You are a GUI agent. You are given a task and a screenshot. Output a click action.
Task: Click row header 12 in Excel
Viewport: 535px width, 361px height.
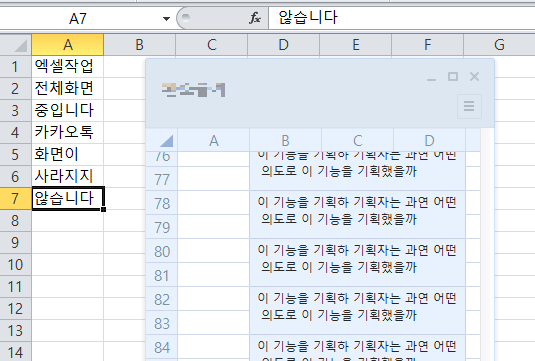pyautogui.click(x=16, y=308)
